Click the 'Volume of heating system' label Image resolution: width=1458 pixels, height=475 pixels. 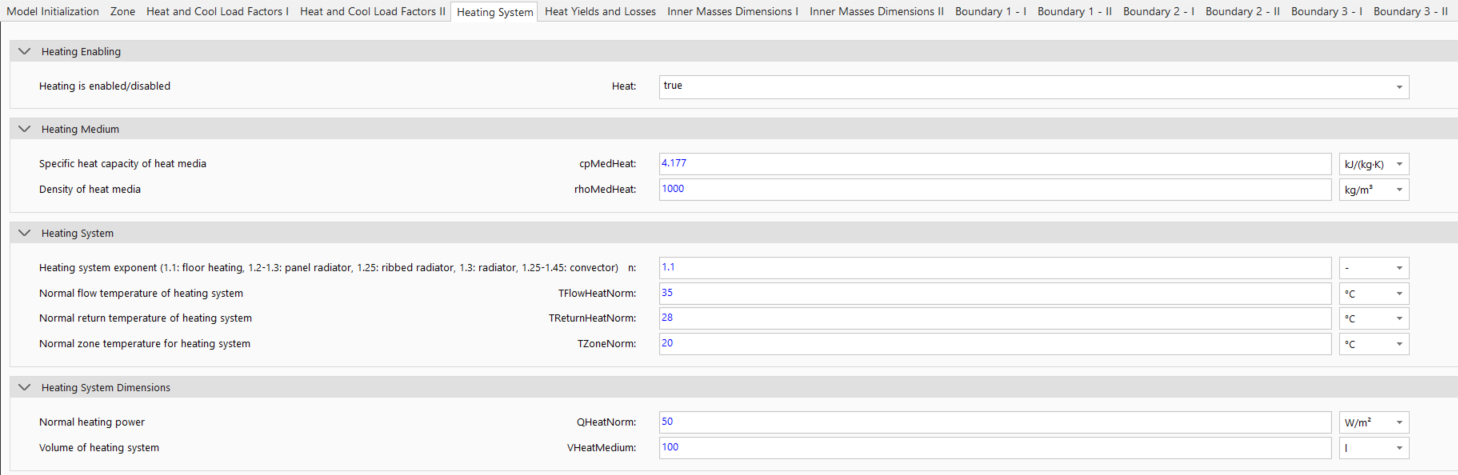pyautogui.click(x=99, y=447)
